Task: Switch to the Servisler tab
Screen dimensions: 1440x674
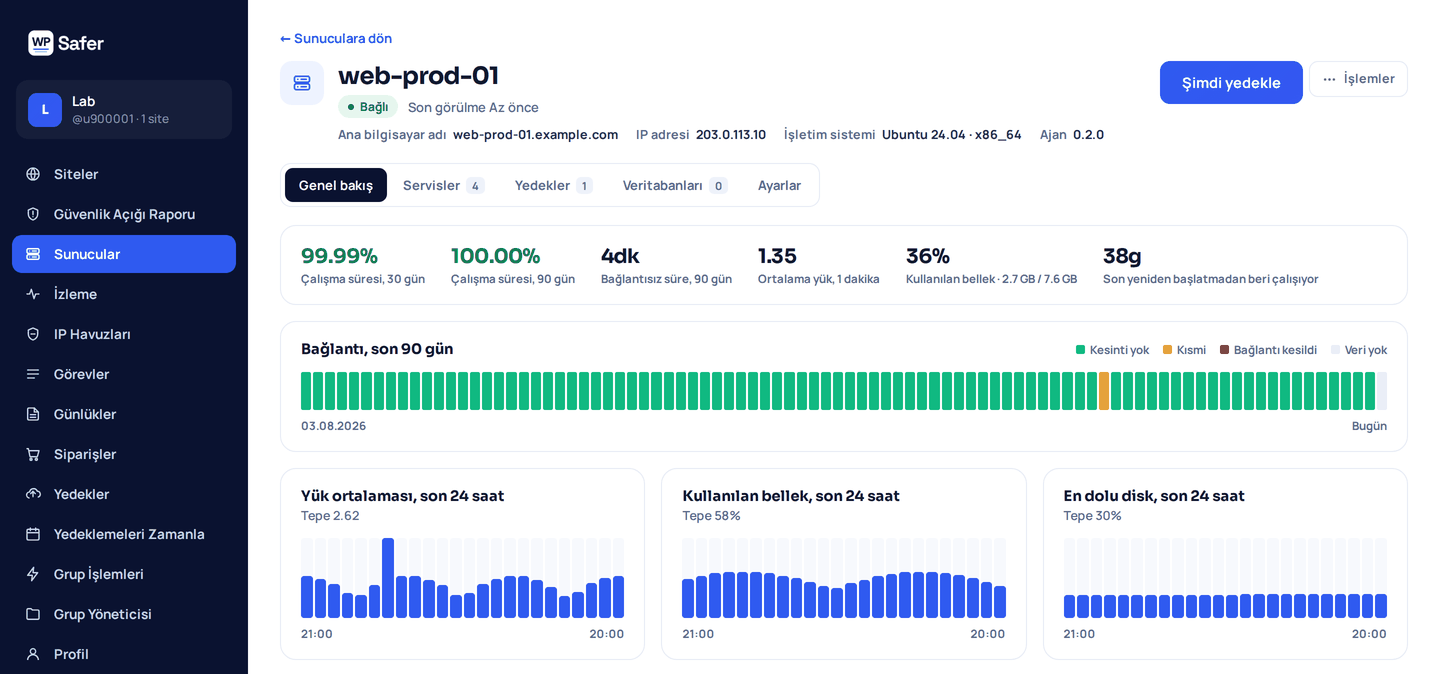Action: click(444, 185)
